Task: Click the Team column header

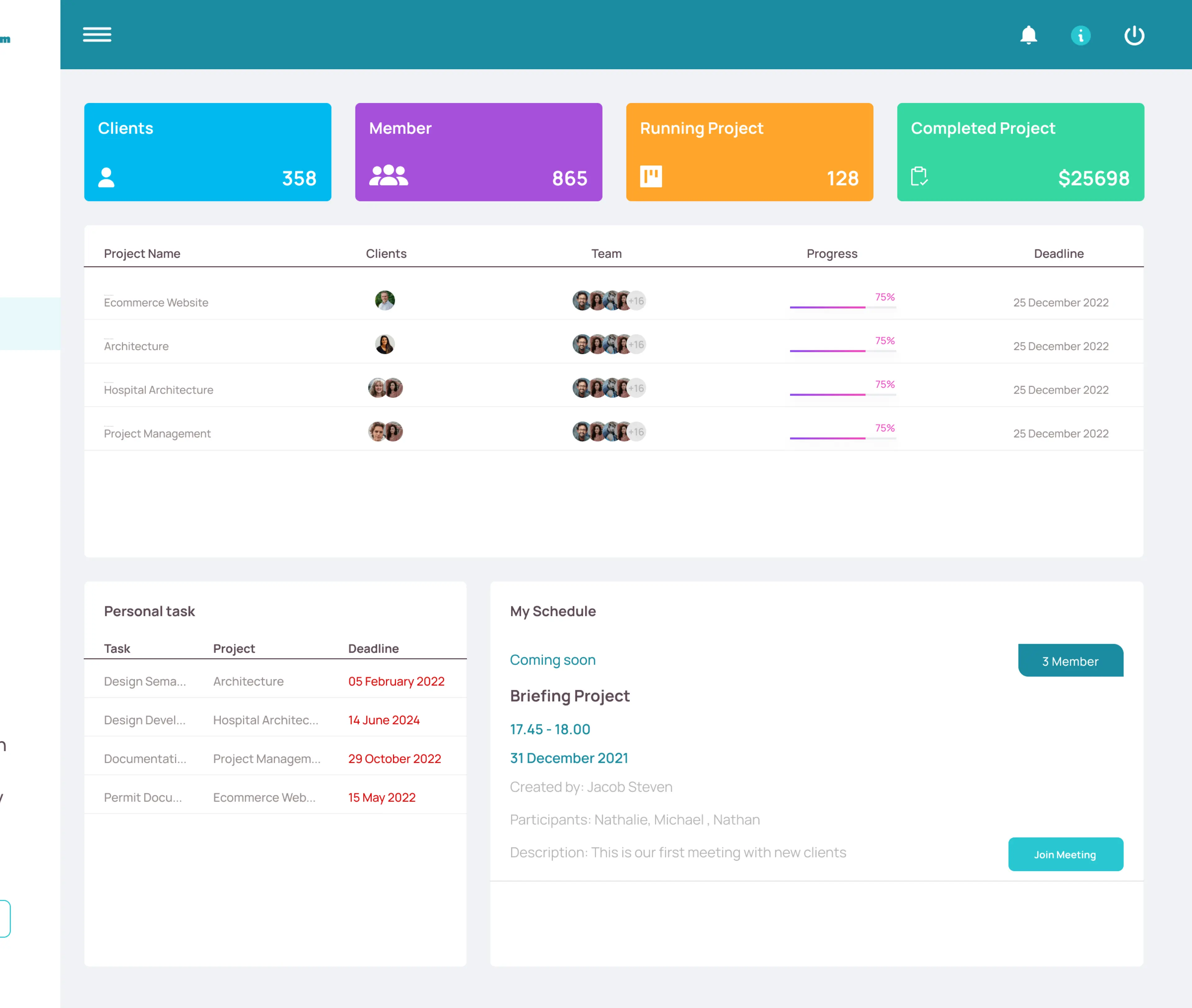Action: [606, 254]
